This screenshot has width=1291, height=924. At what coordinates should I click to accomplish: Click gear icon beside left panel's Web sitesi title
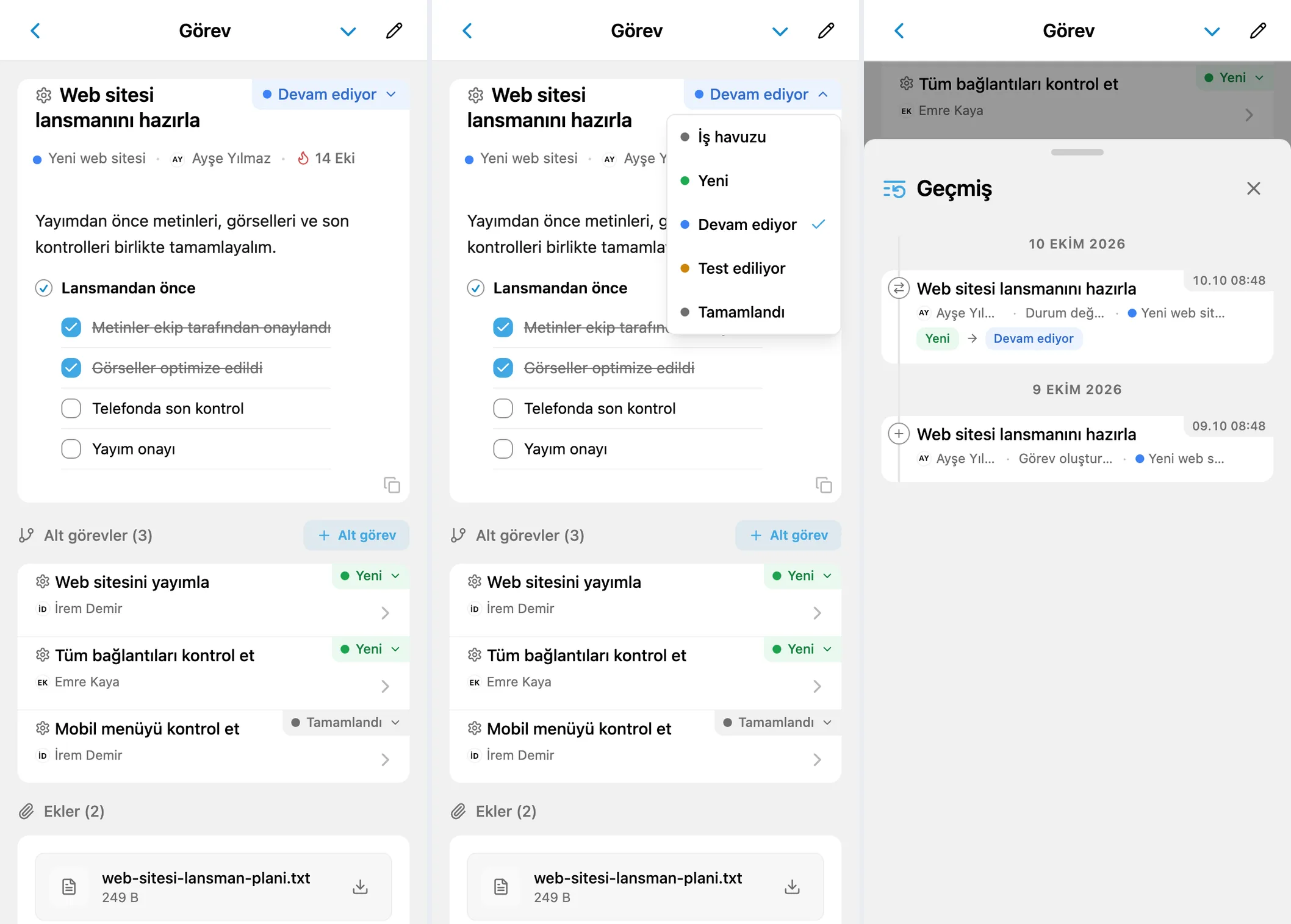44,95
